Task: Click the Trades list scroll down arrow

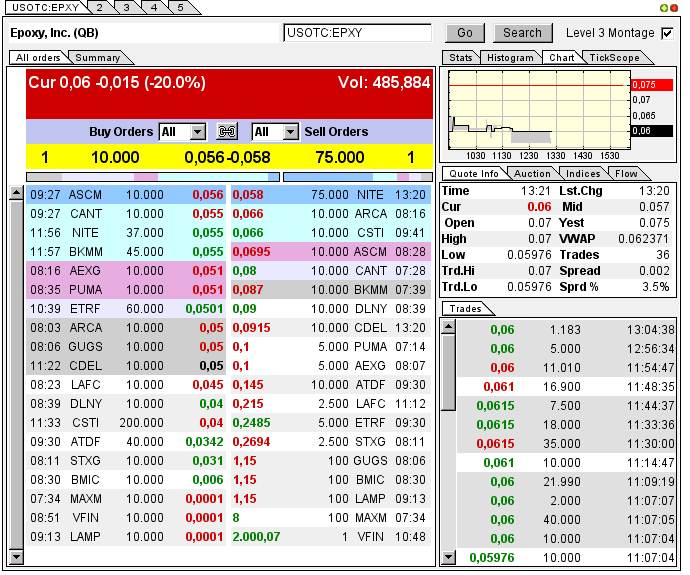Action: click(448, 558)
